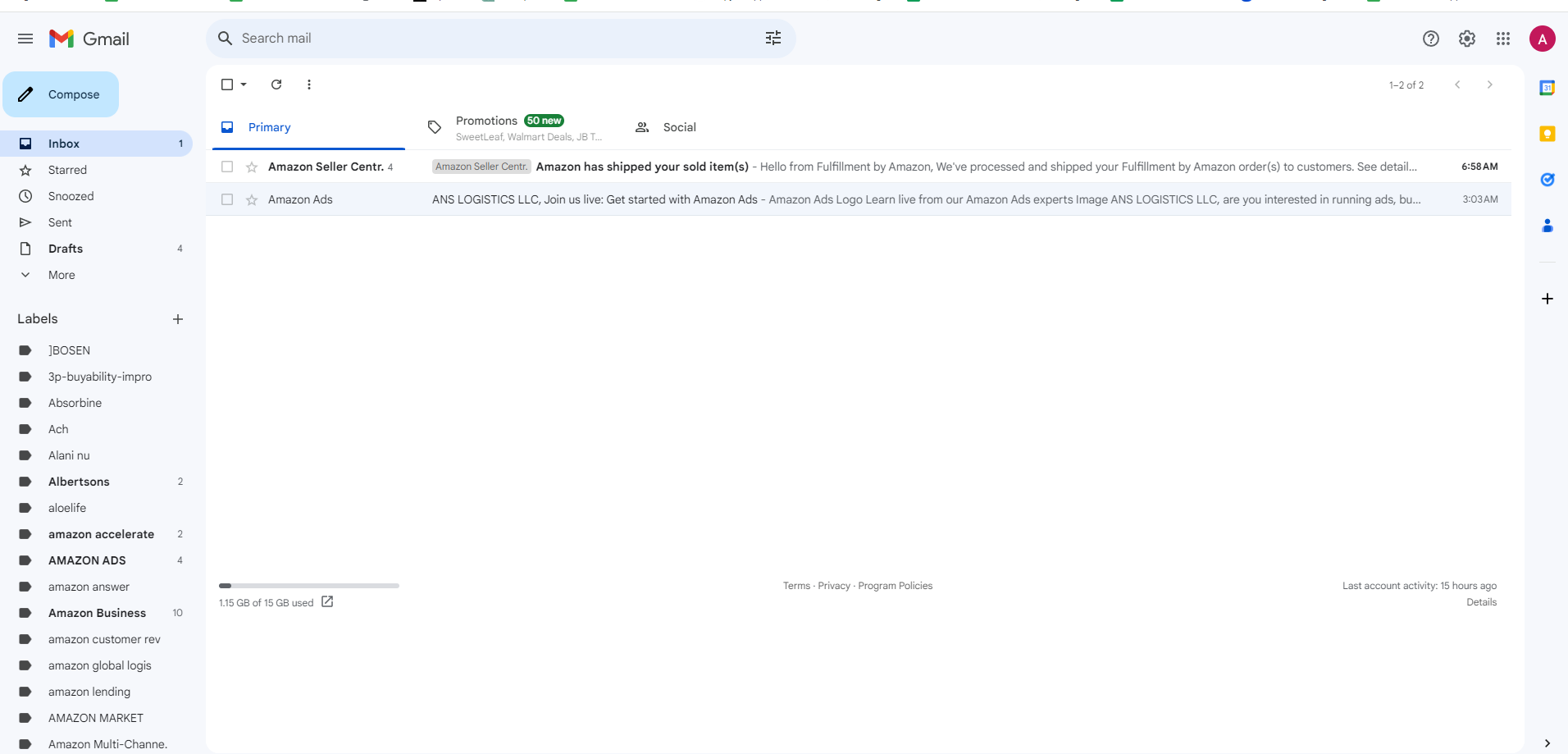Tick the select-all checkbox

(x=227, y=85)
